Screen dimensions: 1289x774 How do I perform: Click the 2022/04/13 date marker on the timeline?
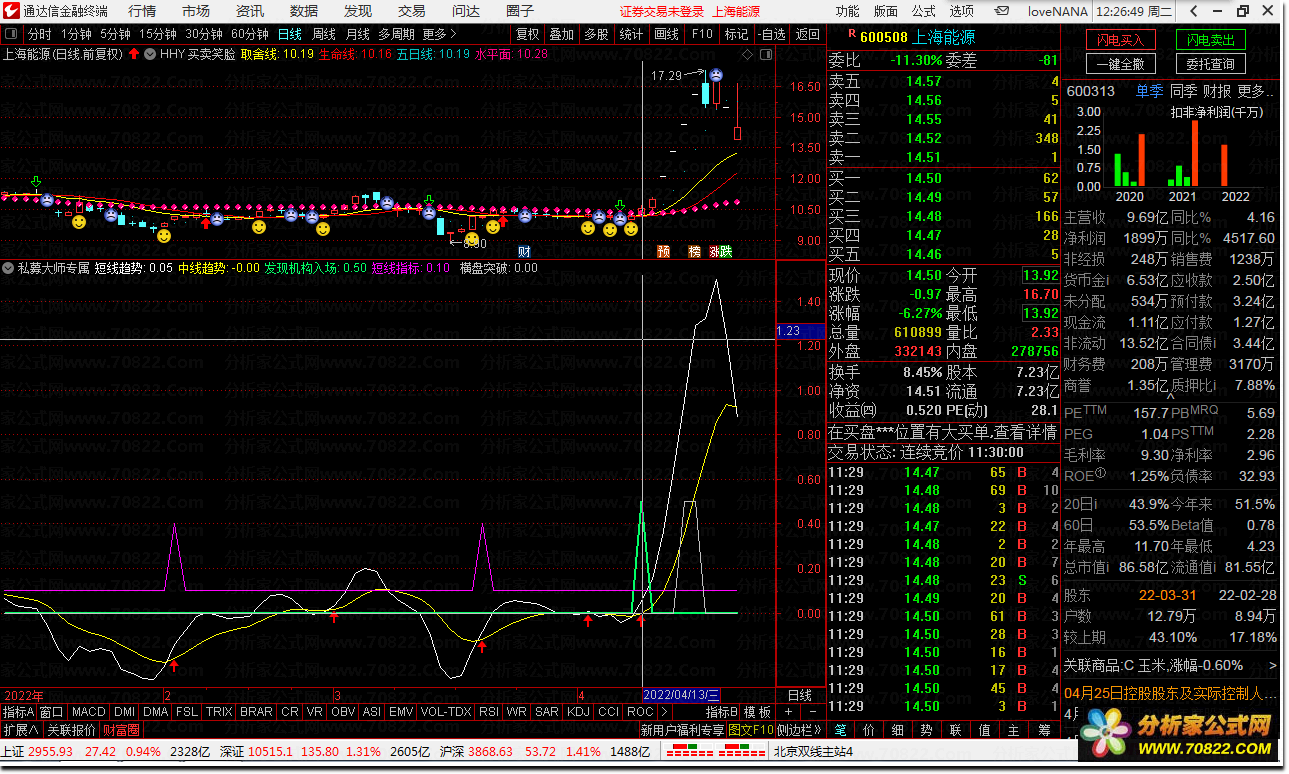681,694
